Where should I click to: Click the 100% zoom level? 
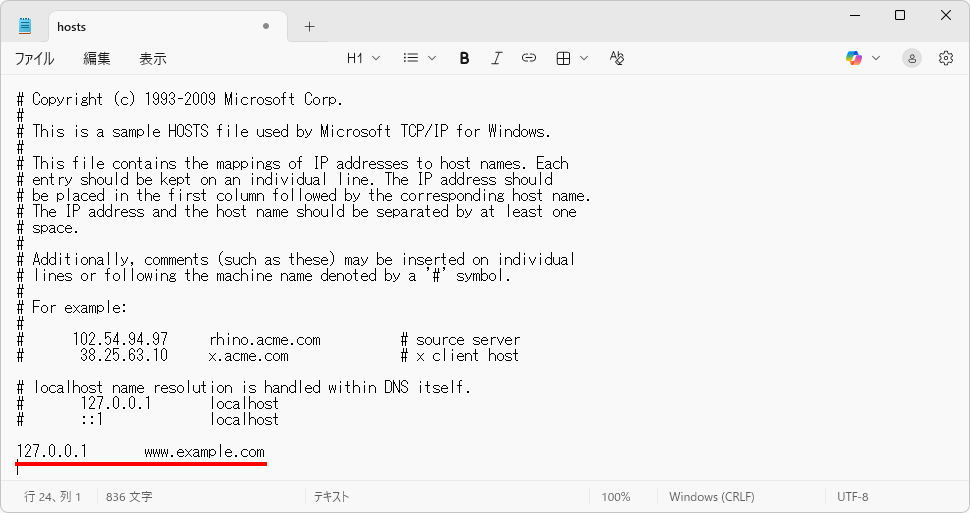pyautogui.click(x=616, y=496)
